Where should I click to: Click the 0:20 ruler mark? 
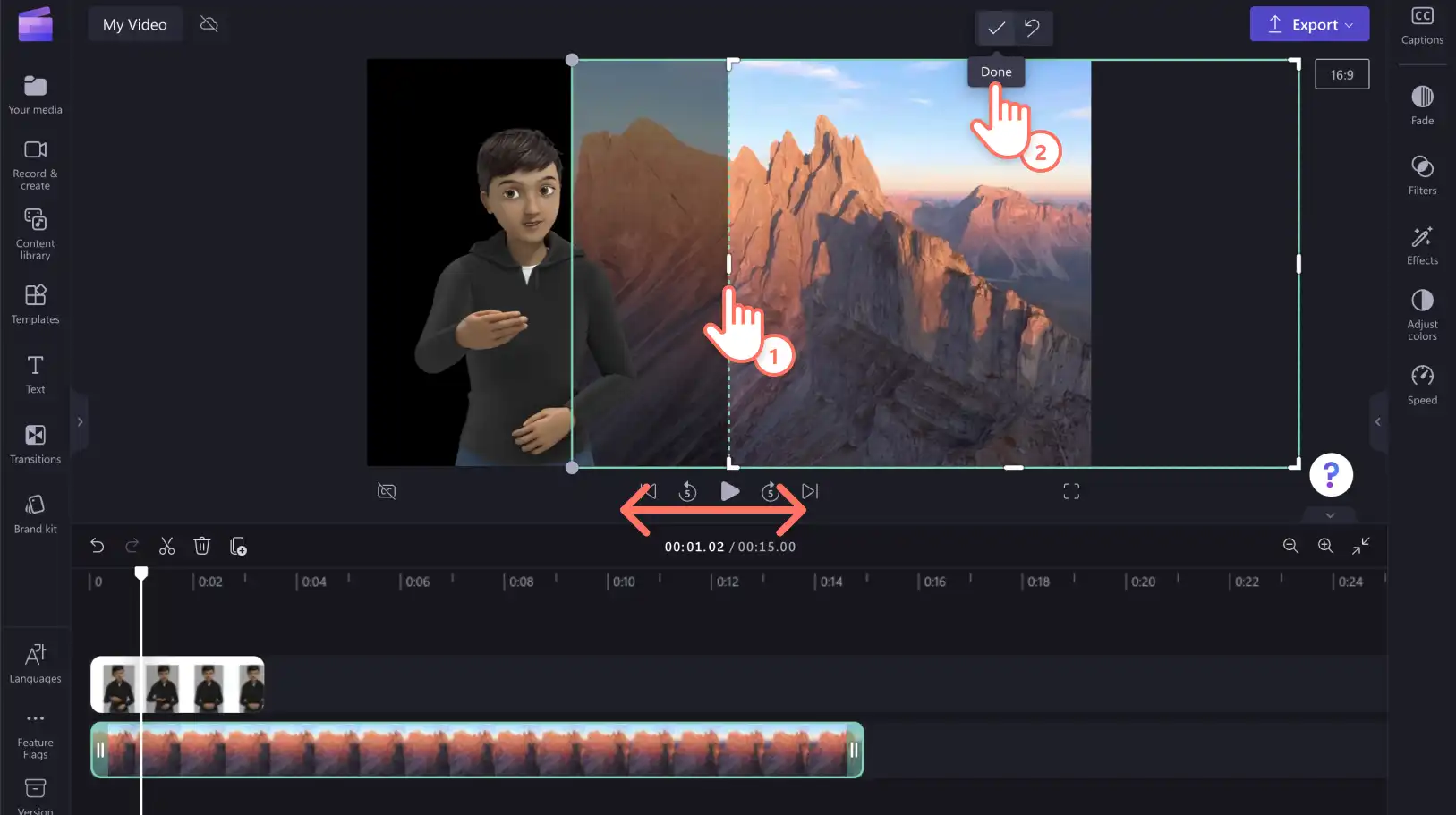click(x=1142, y=582)
